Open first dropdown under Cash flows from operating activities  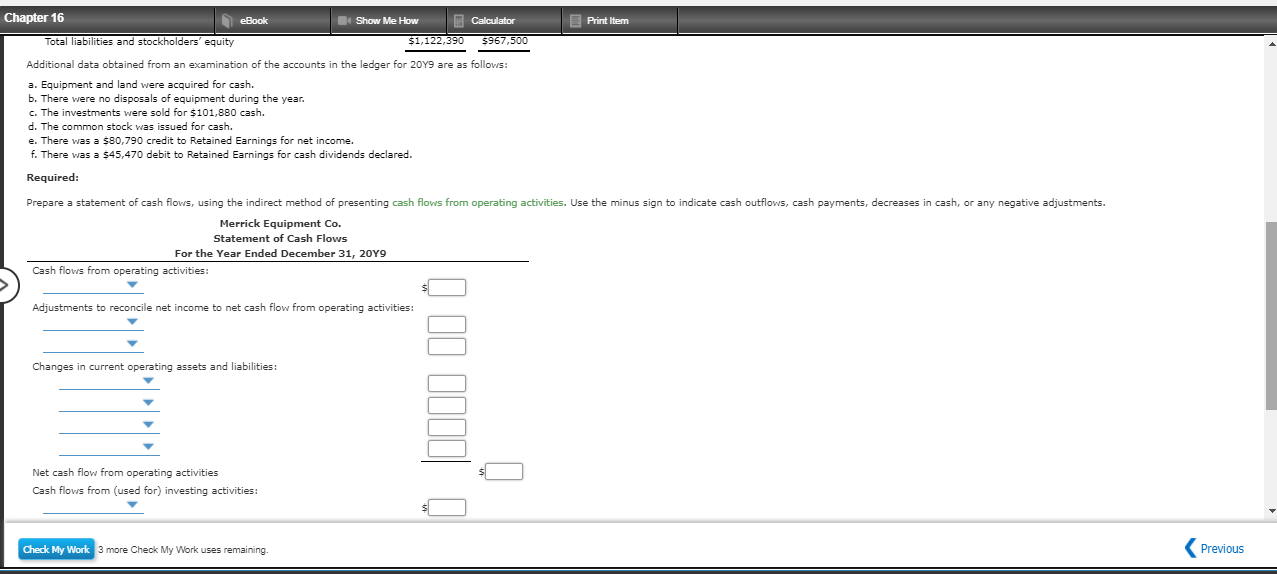click(x=93, y=284)
